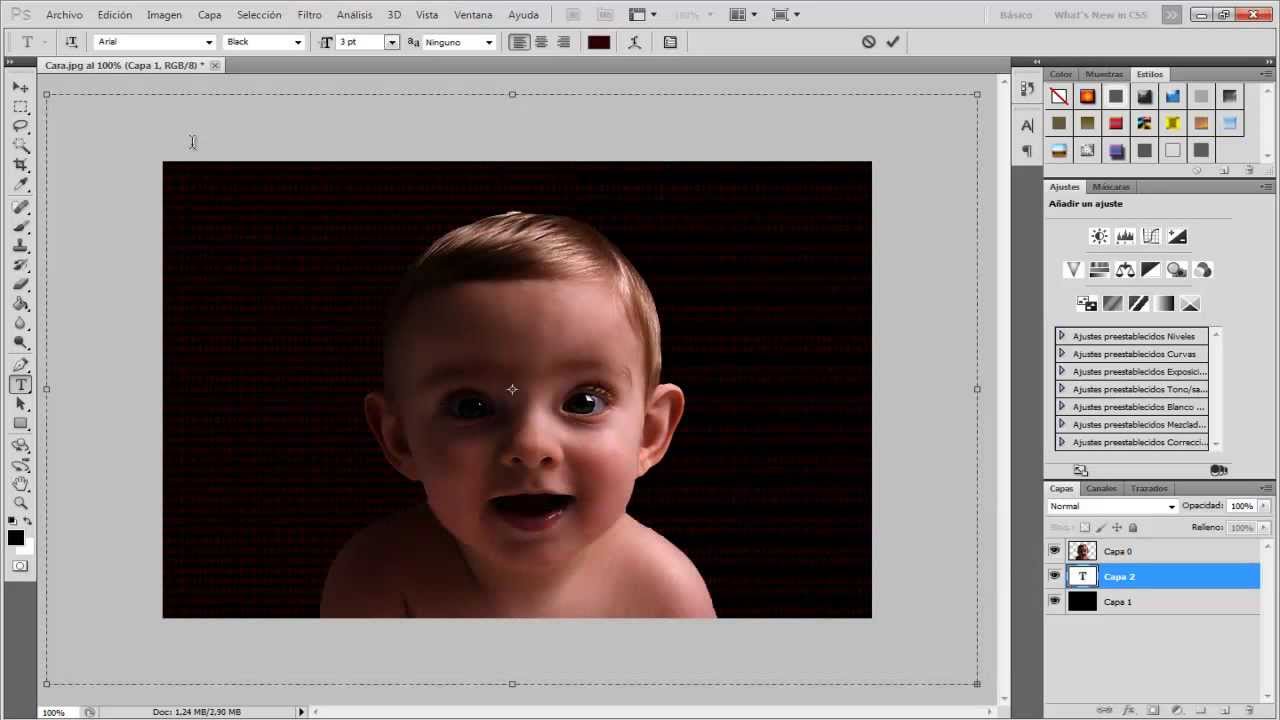1280x720 pixels.
Task: Open the Capa menu
Action: [x=209, y=15]
